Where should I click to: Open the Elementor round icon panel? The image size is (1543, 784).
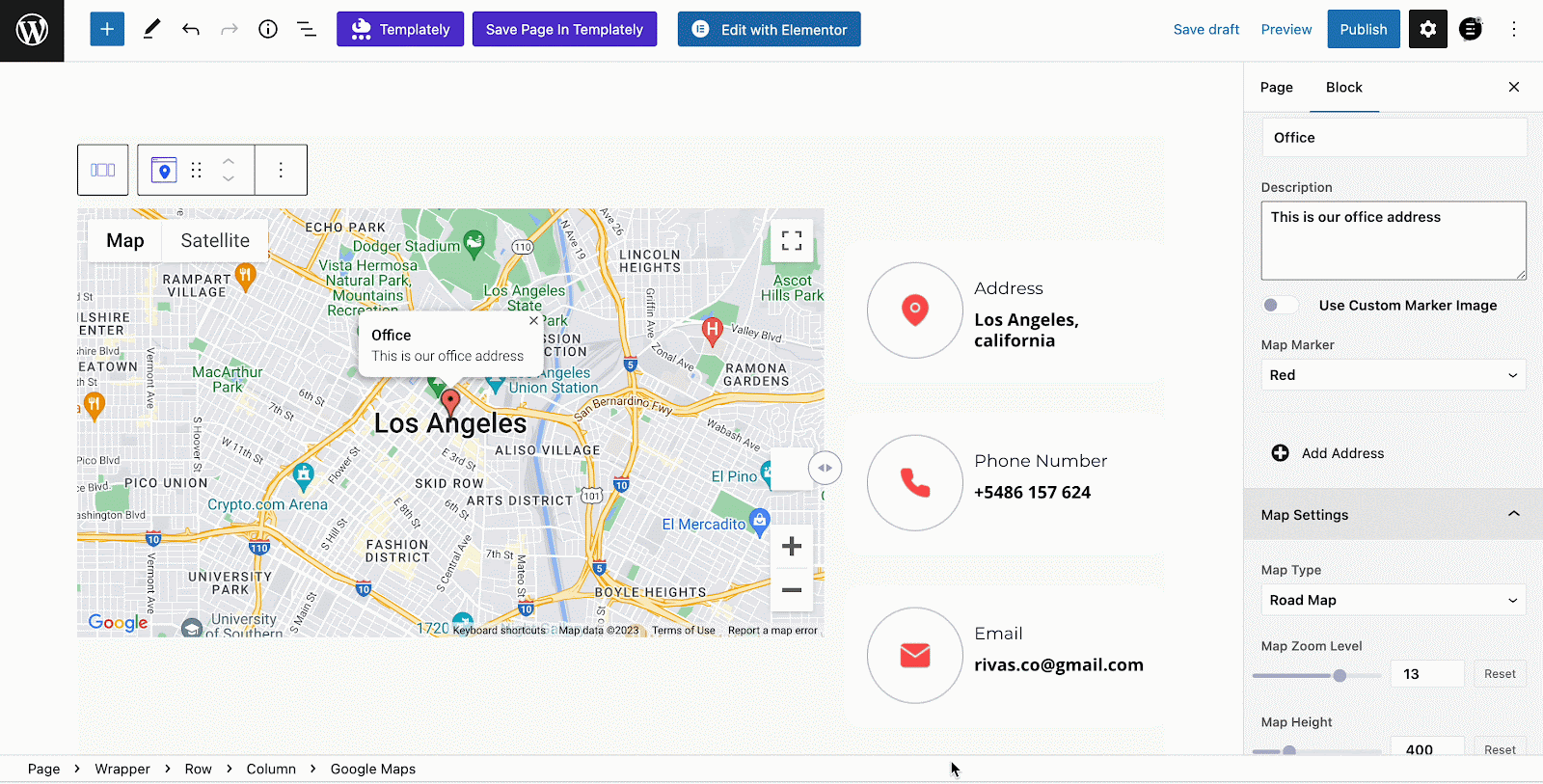pos(1471,29)
